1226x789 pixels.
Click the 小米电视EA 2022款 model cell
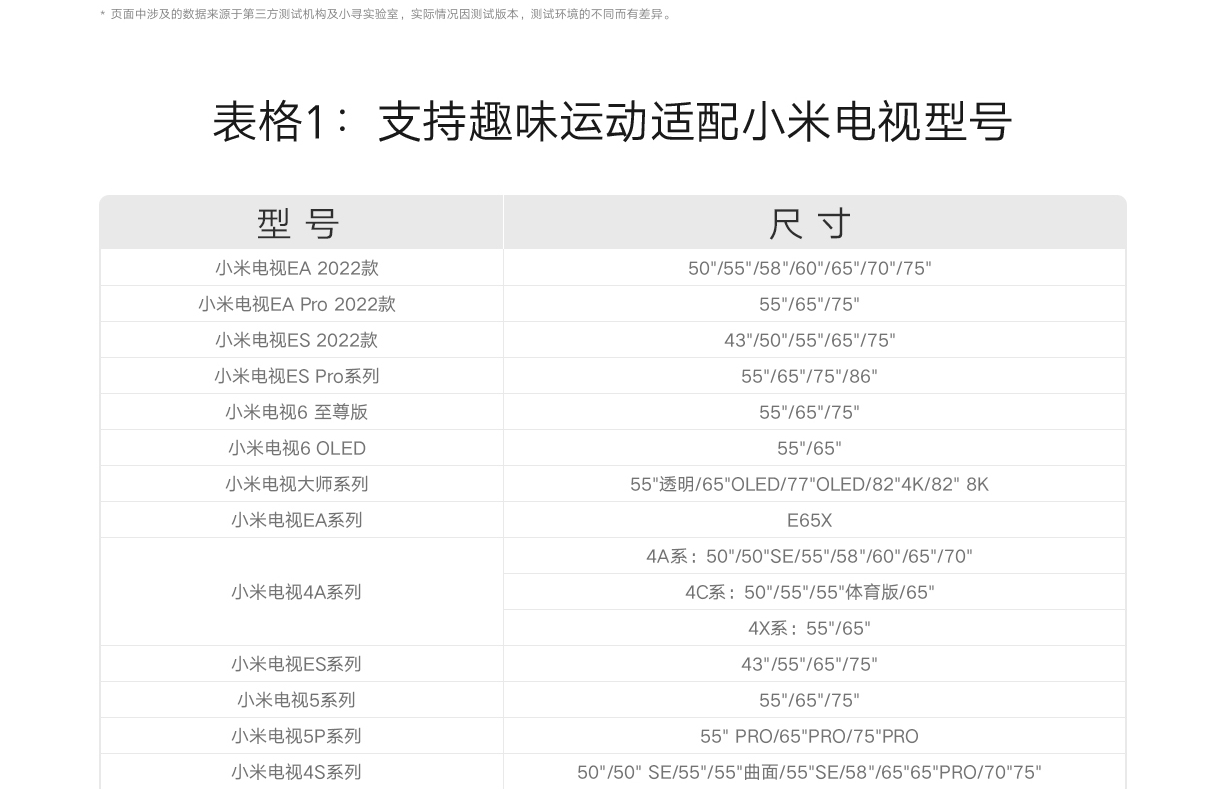[297, 268]
